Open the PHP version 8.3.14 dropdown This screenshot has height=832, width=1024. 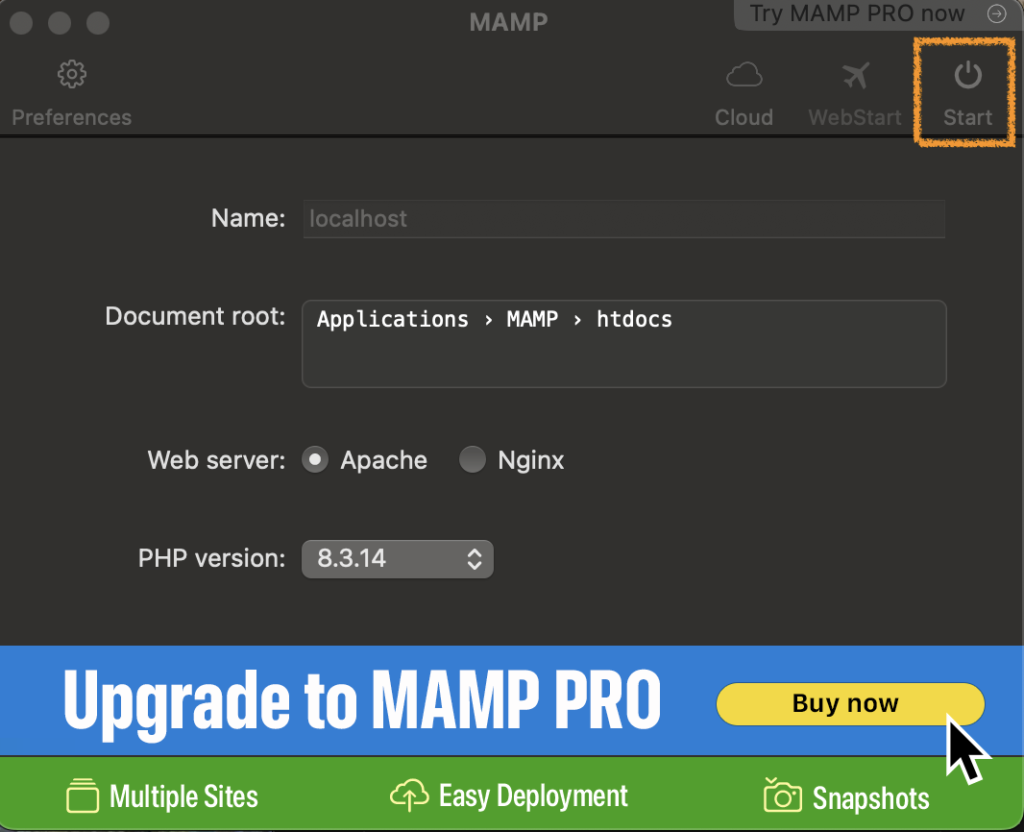tap(397, 559)
